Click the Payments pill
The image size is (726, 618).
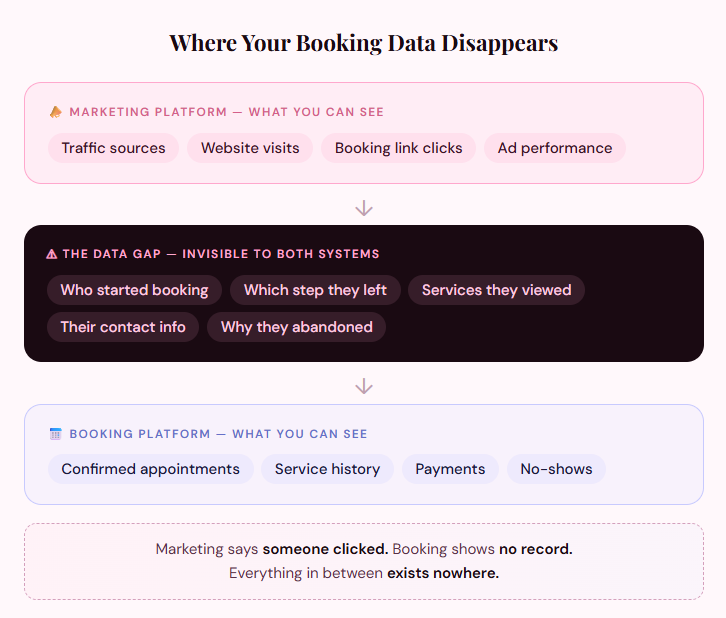(450, 469)
